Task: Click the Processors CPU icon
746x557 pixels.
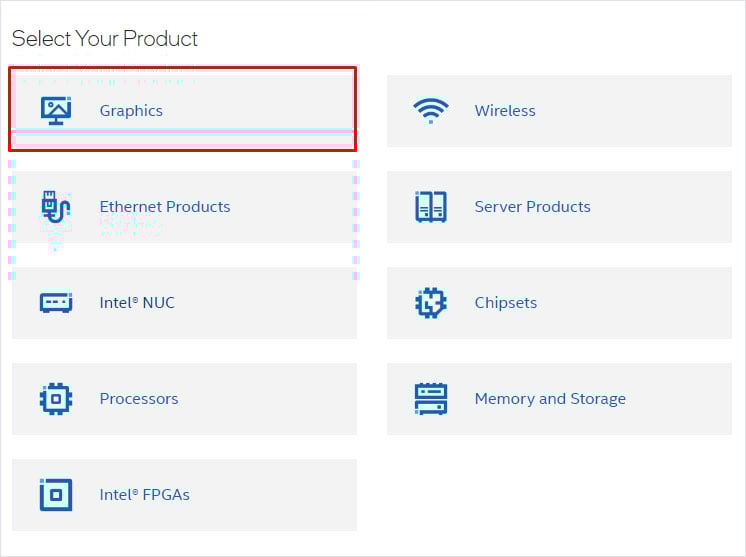Action: click(56, 398)
